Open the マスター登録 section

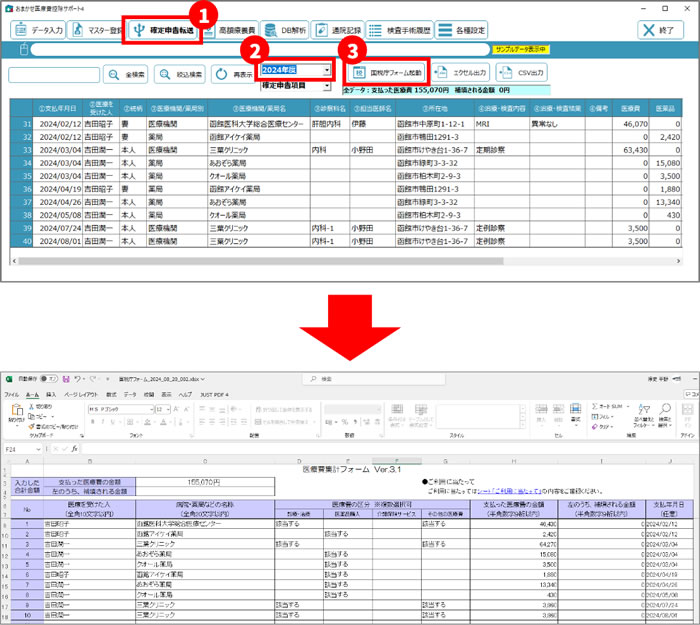pos(94,30)
